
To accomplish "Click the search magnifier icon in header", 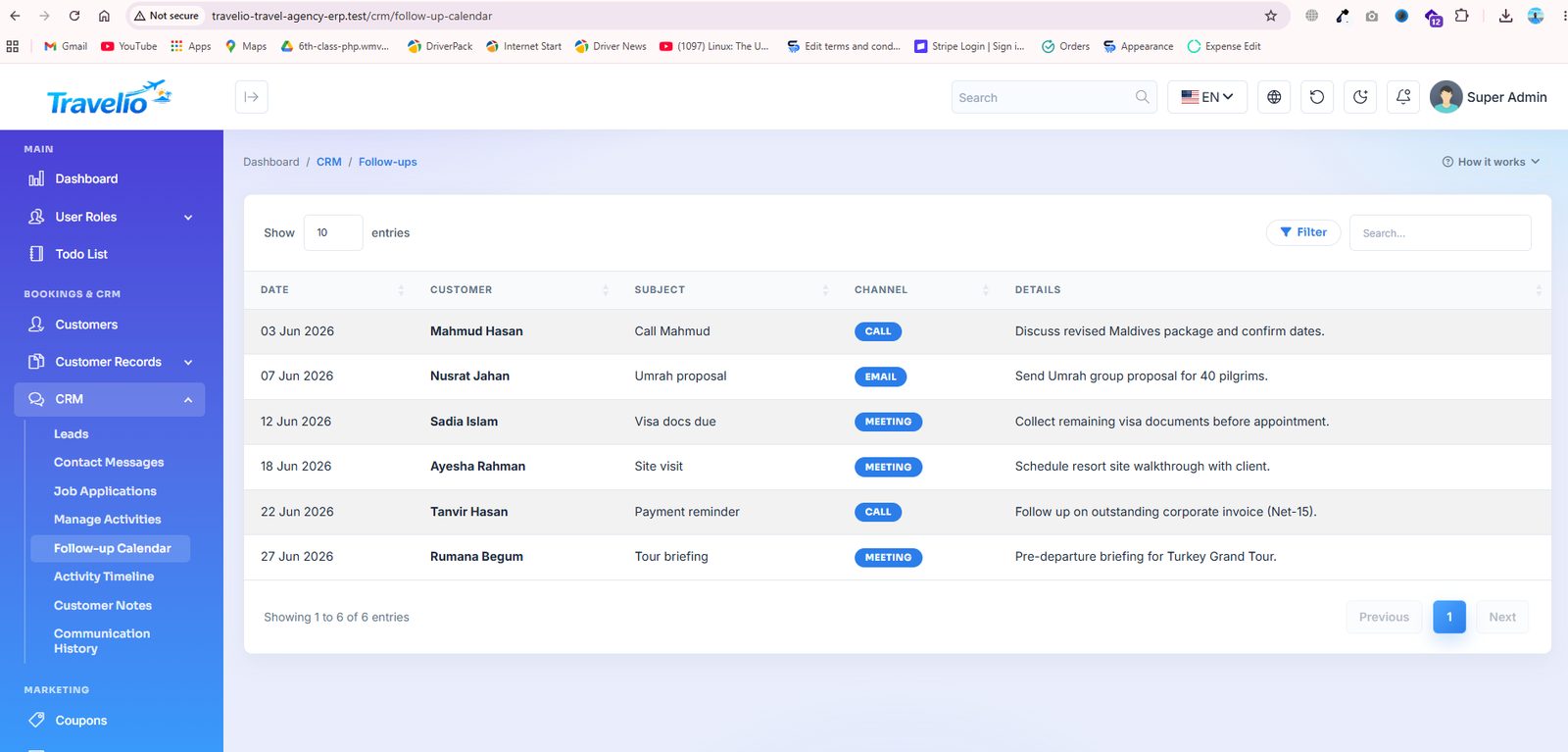I will [1142, 97].
